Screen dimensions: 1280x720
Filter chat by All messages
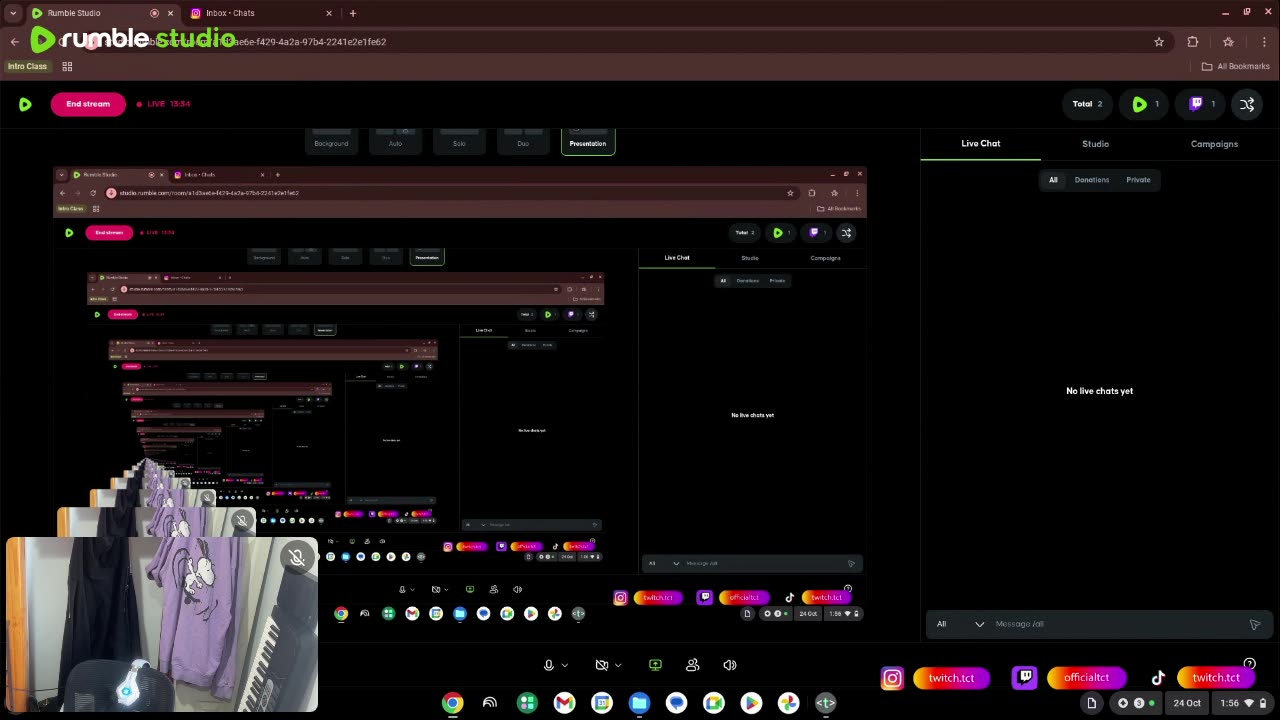[1053, 180]
